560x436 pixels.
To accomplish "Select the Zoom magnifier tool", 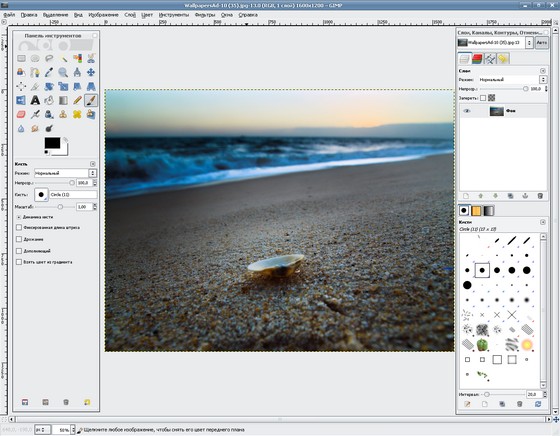I will tap(63, 72).
